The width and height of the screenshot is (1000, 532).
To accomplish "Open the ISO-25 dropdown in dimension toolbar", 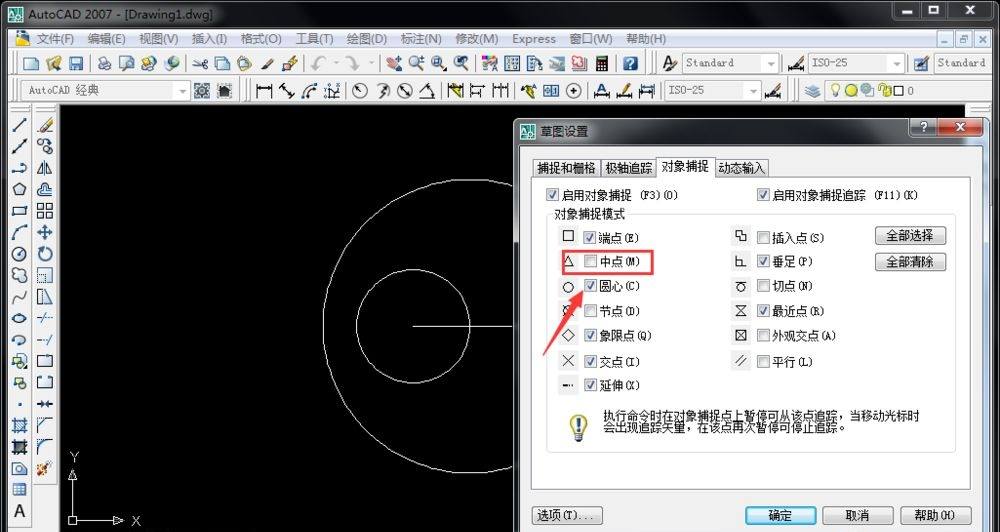I will coord(754,91).
